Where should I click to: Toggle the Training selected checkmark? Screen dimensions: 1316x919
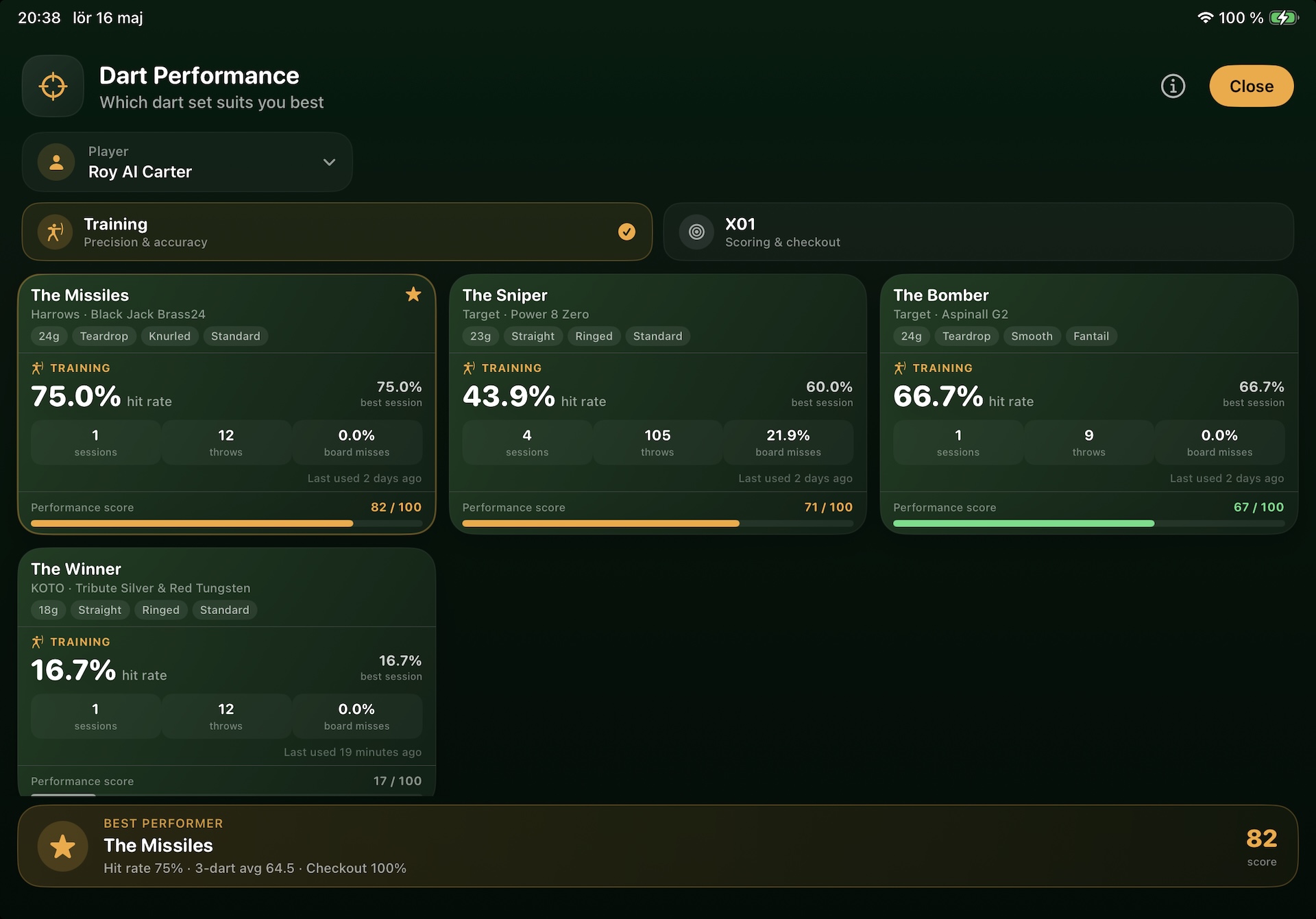[626, 232]
